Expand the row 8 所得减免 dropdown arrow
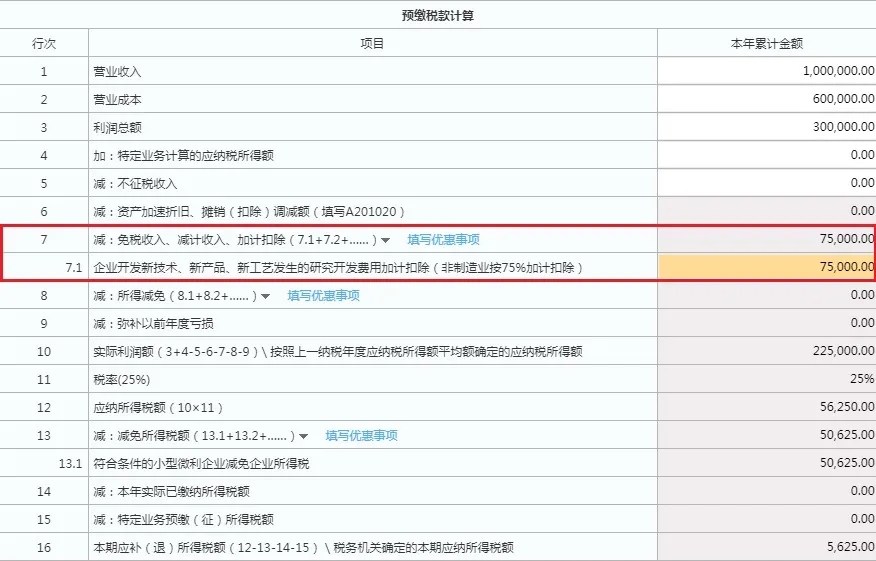876x561 pixels. click(266, 296)
